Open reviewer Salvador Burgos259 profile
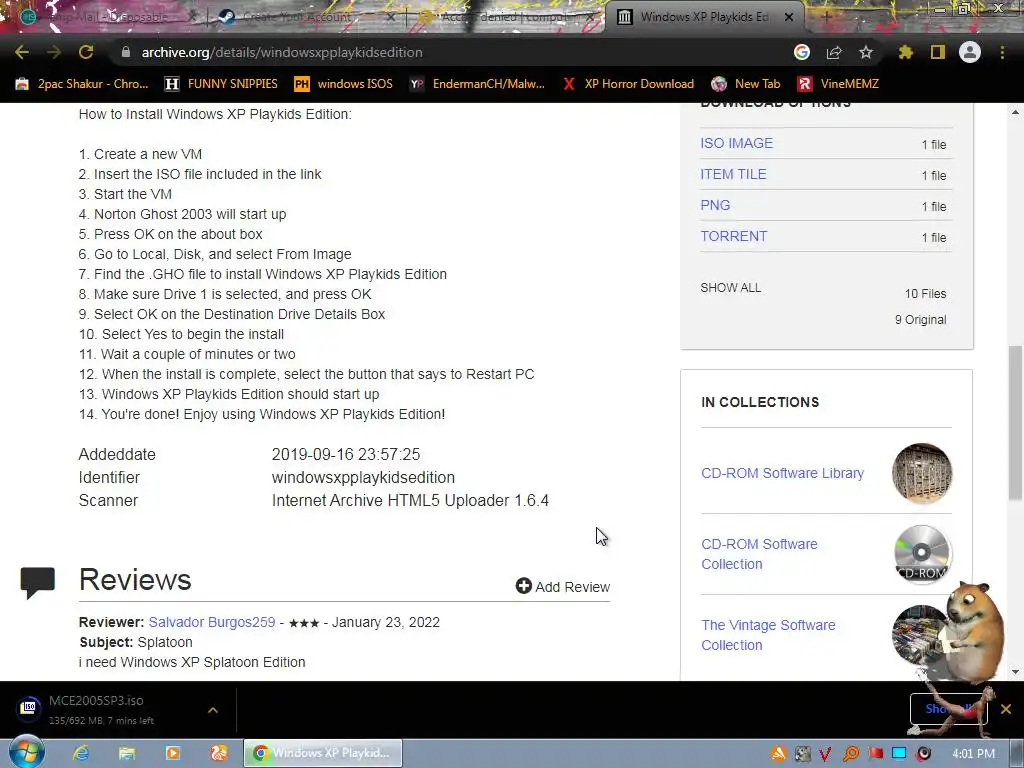 (212, 622)
